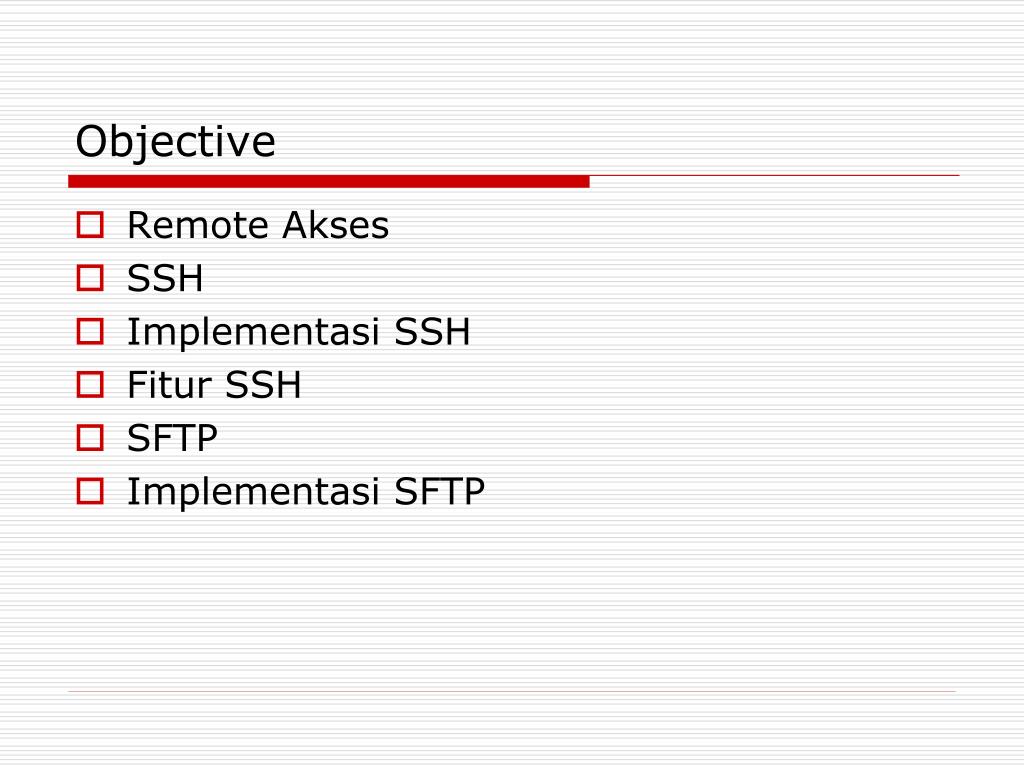The image size is (1024, 768).
Task: Click the thin gray footer line
Action: (x=512, y=691)
